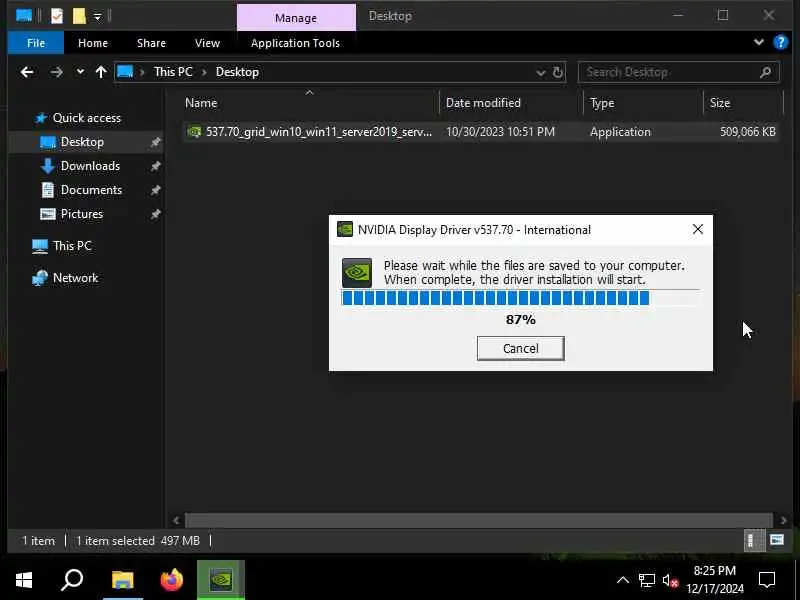Click the NVIDIA extraction progress bar
The height and width of the screenshot is (600, 800).
(520, 298)
